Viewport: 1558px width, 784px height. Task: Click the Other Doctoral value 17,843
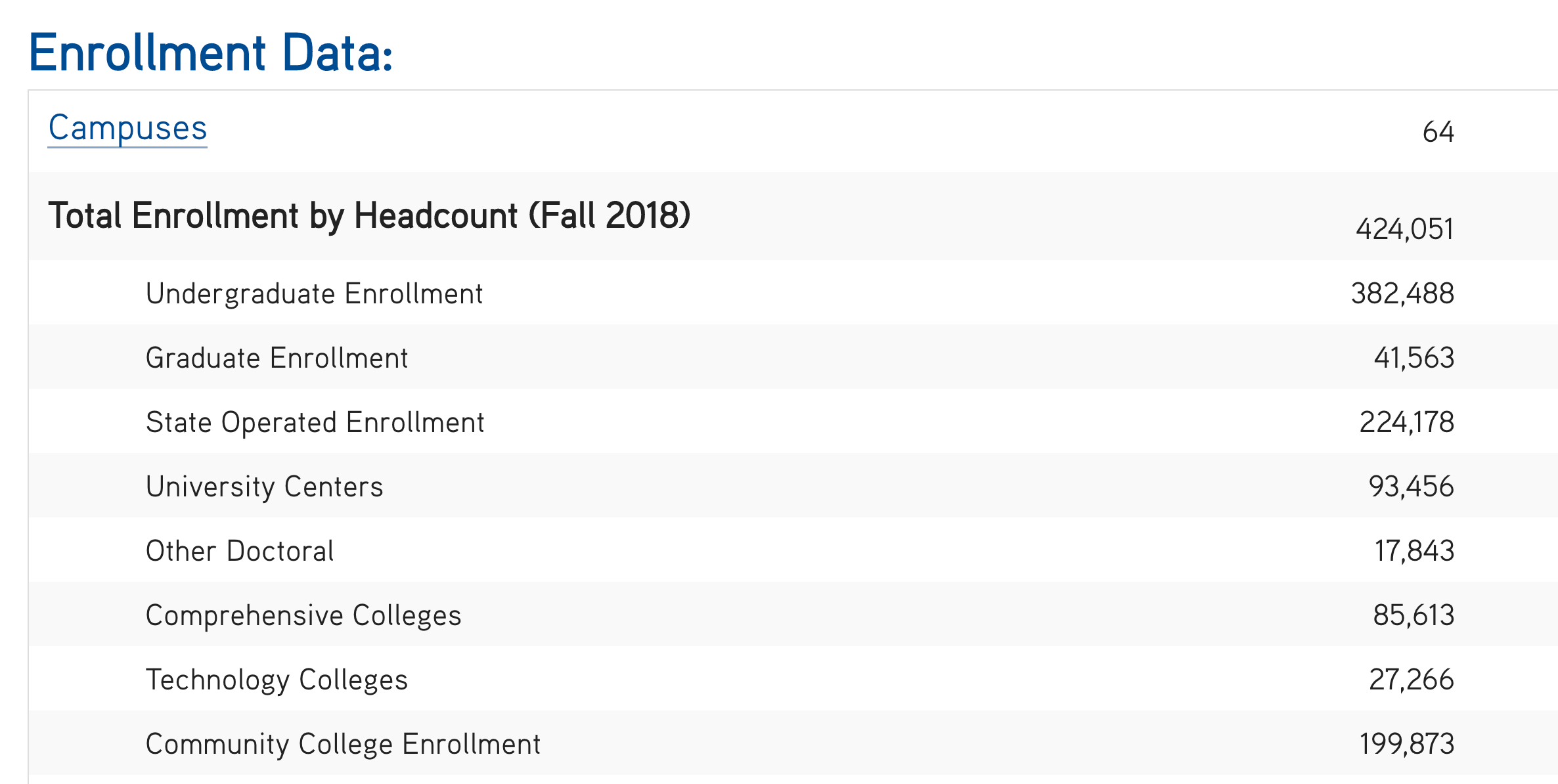point(1414,551)
